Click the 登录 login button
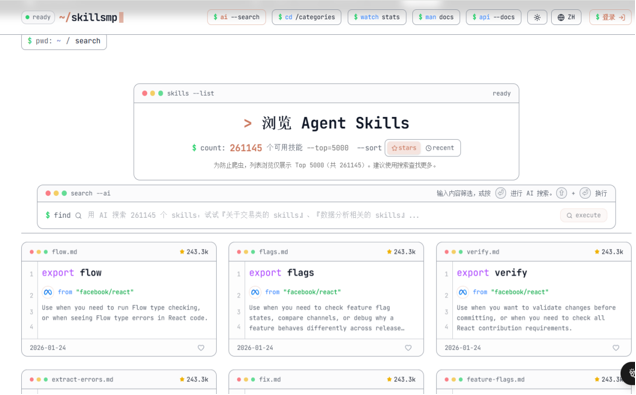636x395 pixels. [610, 17]
